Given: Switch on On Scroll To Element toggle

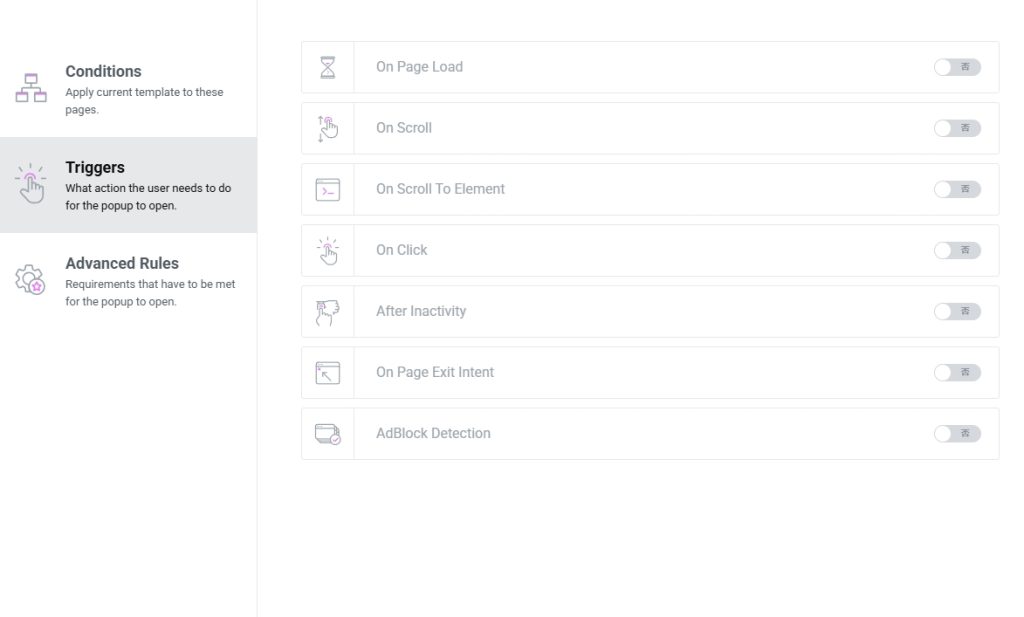Looking at the screenshot, I should coord(957,189).
